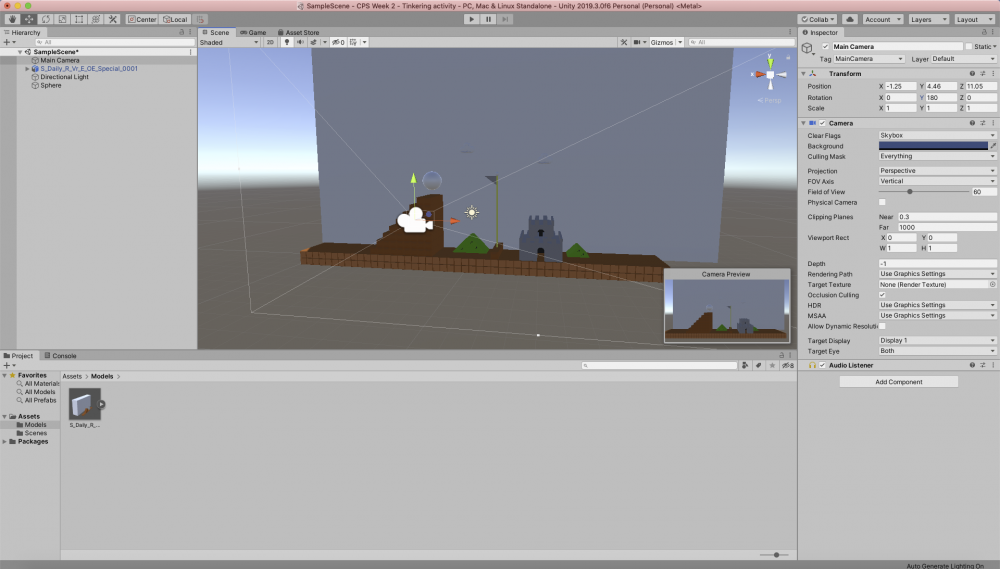Toggle handle rotation Local button
This screenshot has height=569, width=1000.
click(175, 19)
